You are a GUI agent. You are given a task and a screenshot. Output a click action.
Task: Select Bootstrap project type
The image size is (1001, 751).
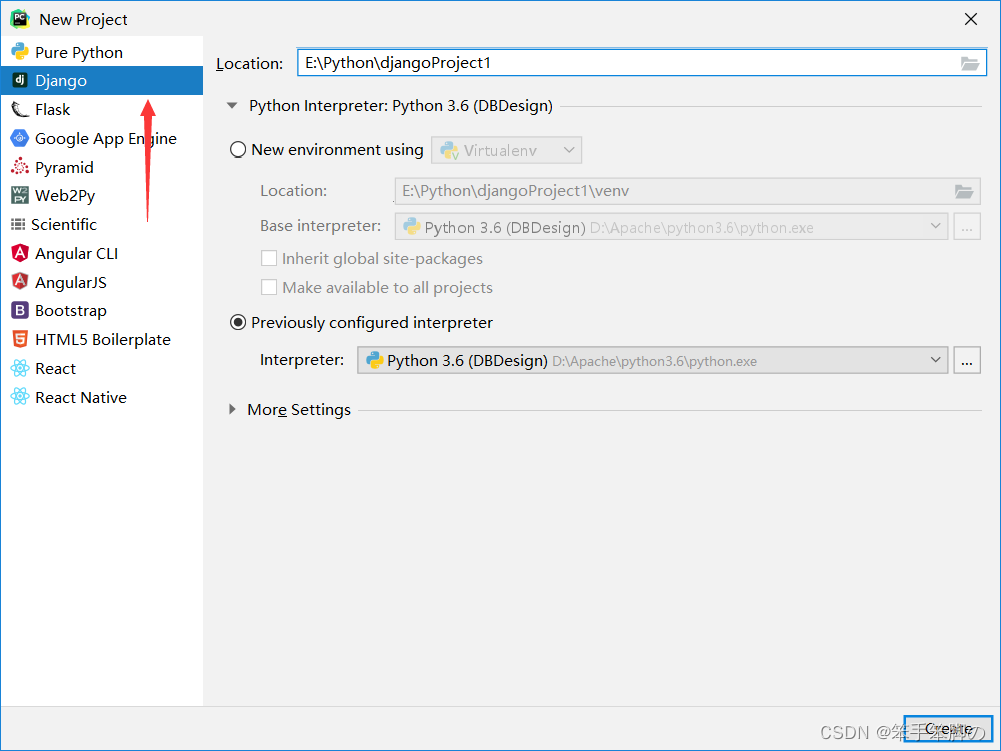[102, 310]
